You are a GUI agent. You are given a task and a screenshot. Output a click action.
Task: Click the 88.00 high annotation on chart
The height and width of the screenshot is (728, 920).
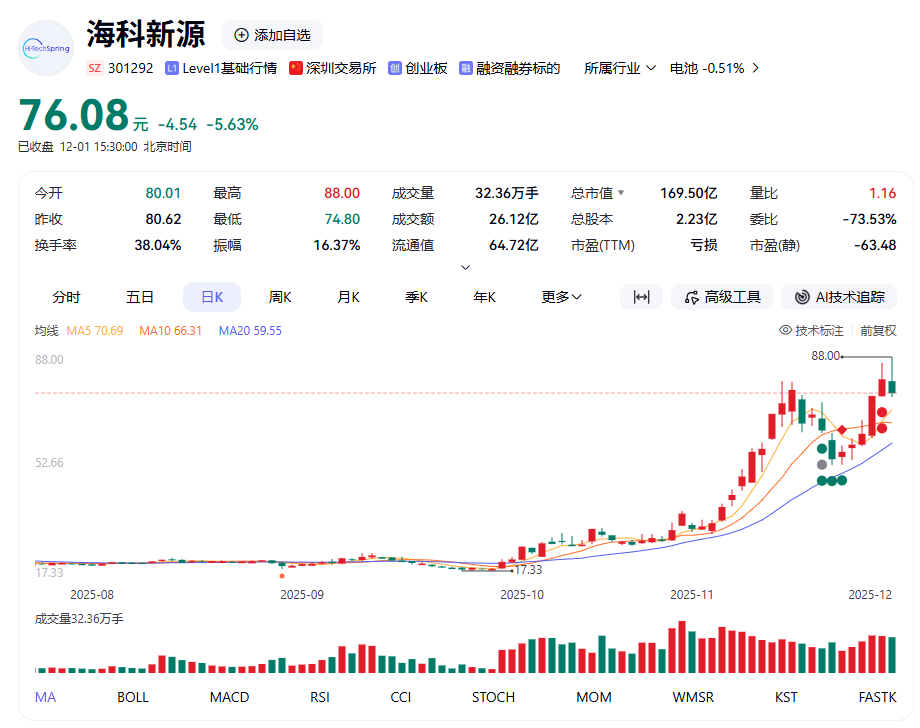(826, 355)
